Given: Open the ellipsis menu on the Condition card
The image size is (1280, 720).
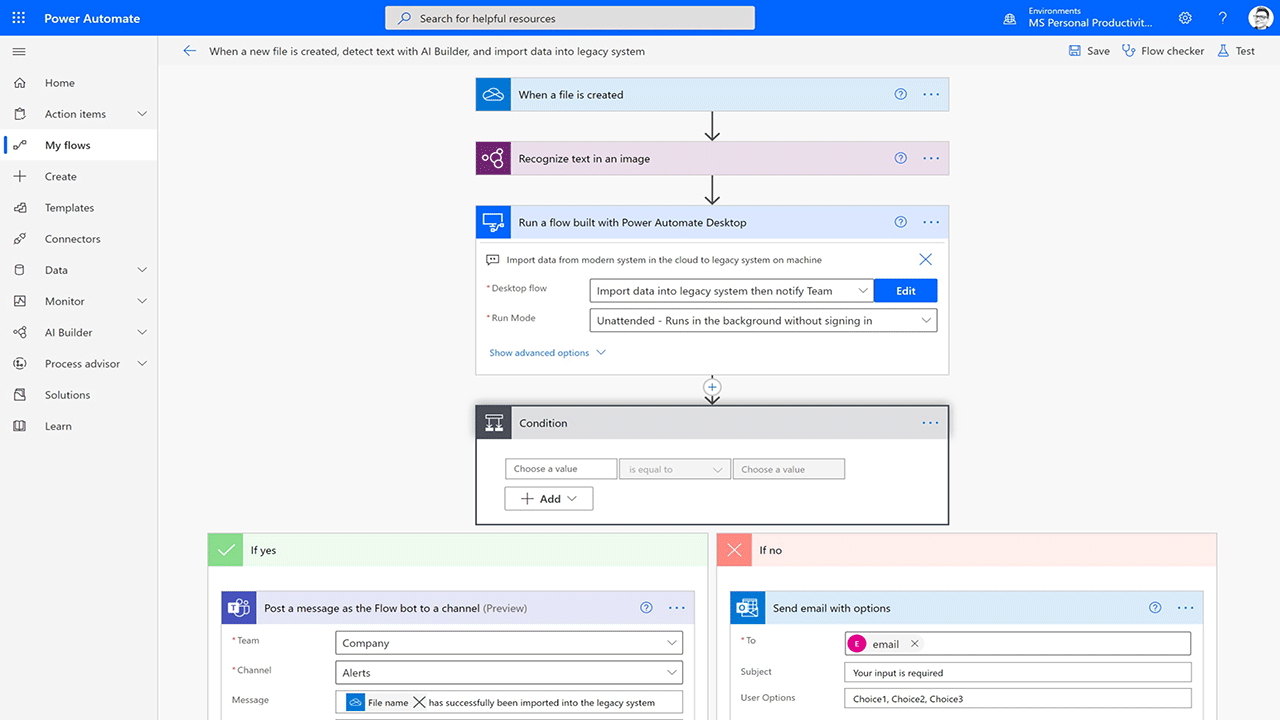Looking at the screenshot, I should pyautogui.click(x=930, y=422).
